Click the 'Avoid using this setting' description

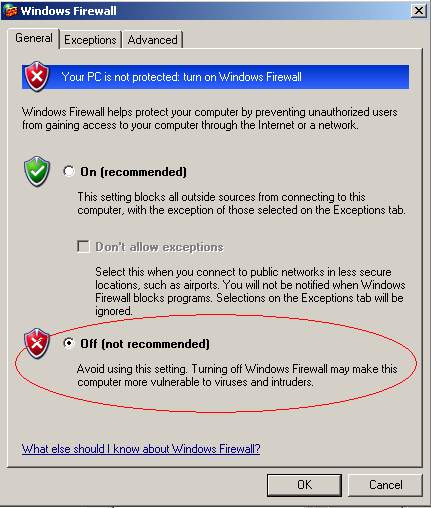237,375
